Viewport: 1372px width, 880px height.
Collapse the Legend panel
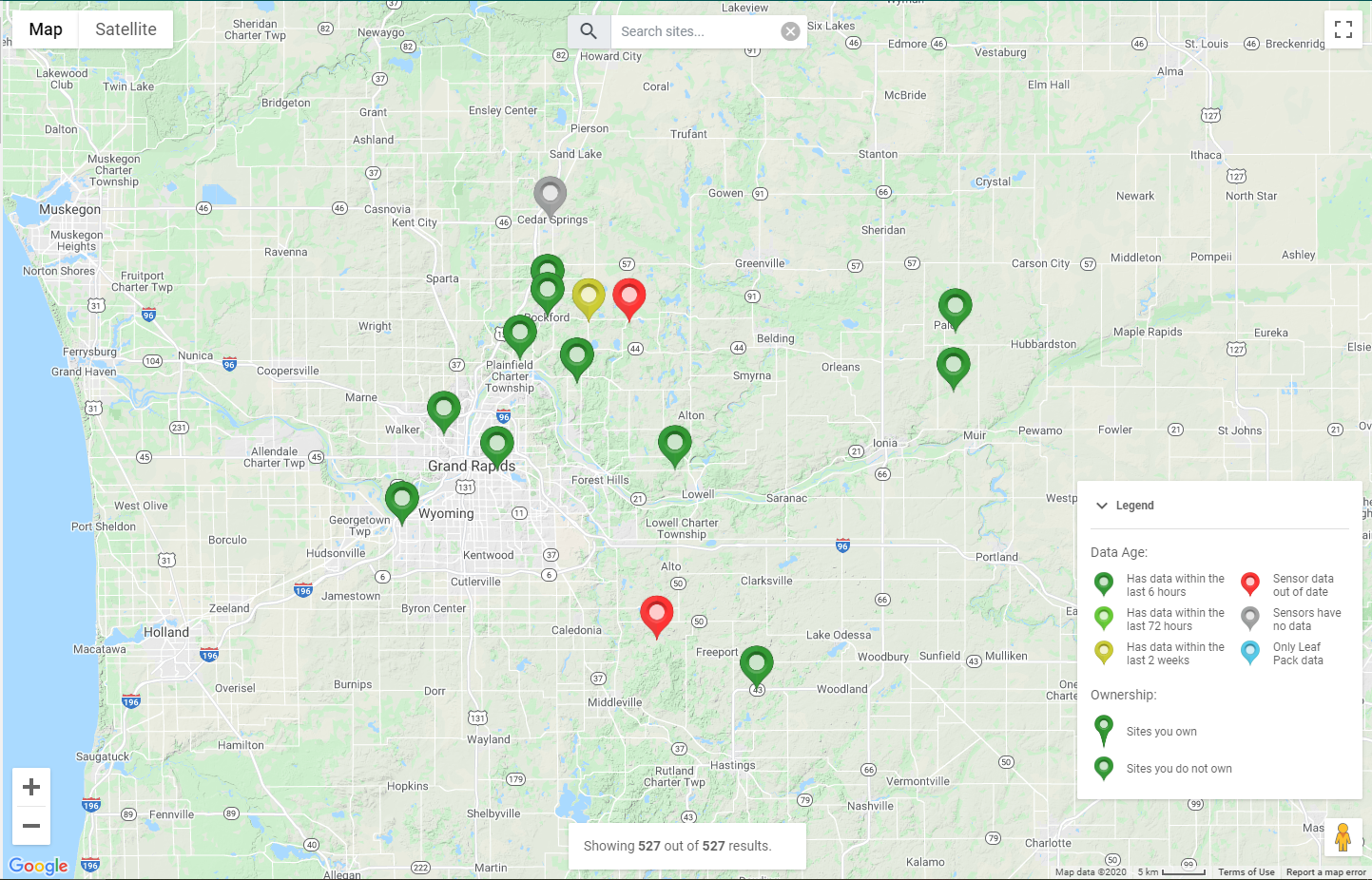pos(1102,506)
